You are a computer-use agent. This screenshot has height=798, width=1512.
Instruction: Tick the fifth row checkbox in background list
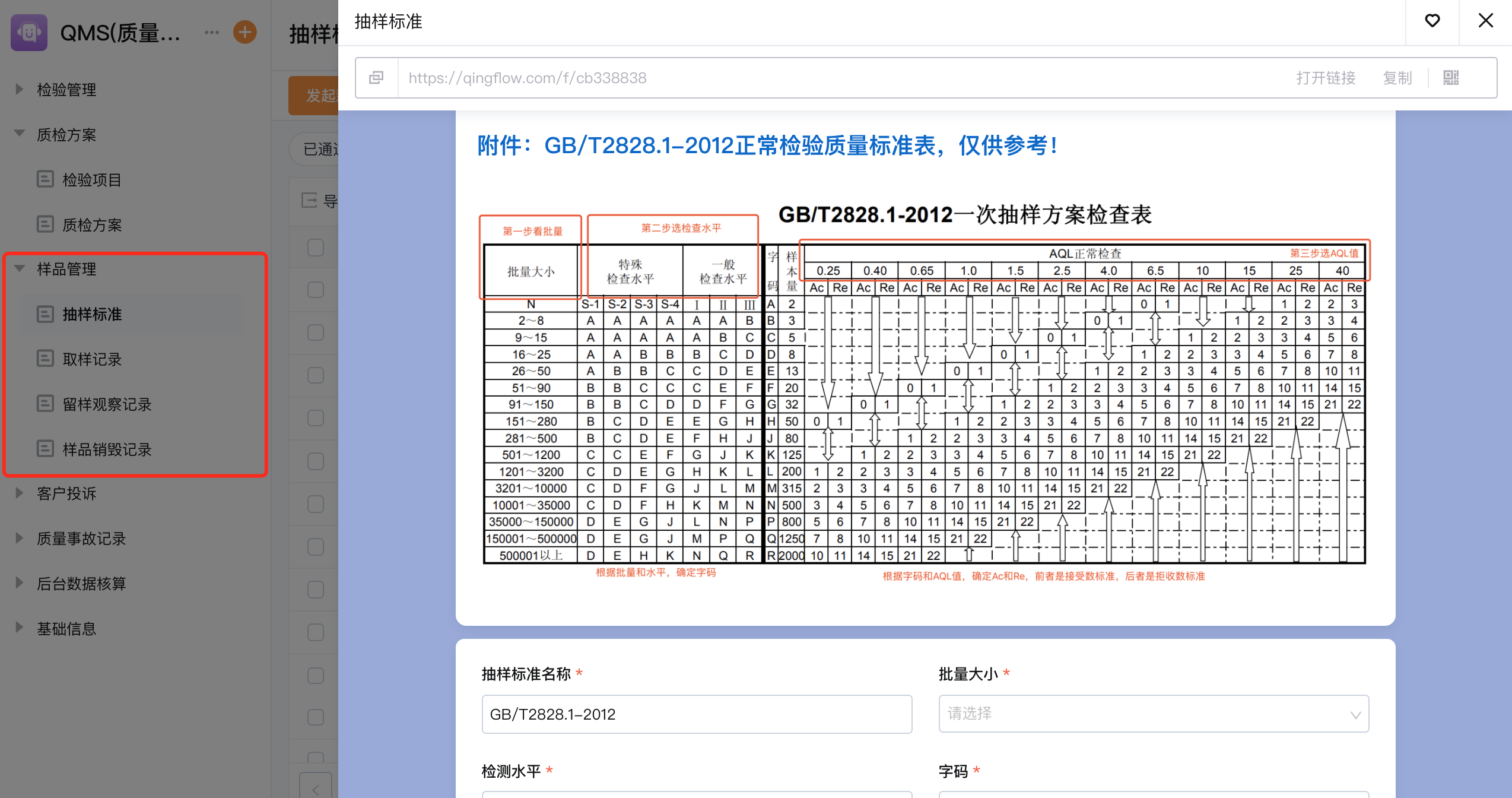[316, 418]
